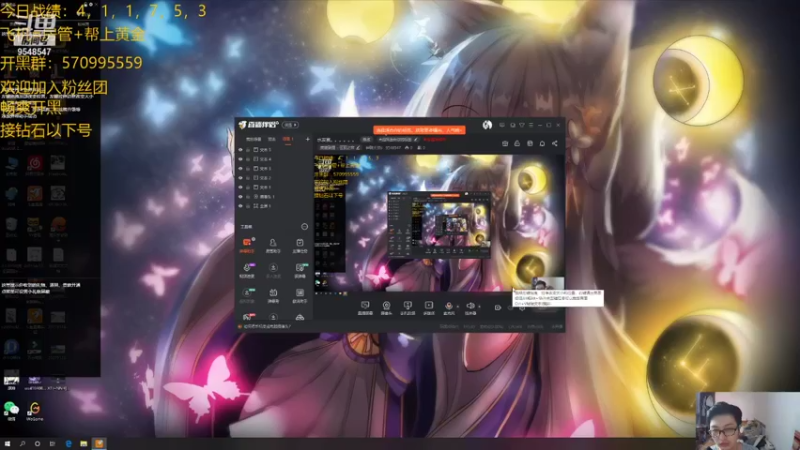Add a window capture source from bottom toolbar

pyautogui.click(x=407, y=308)
